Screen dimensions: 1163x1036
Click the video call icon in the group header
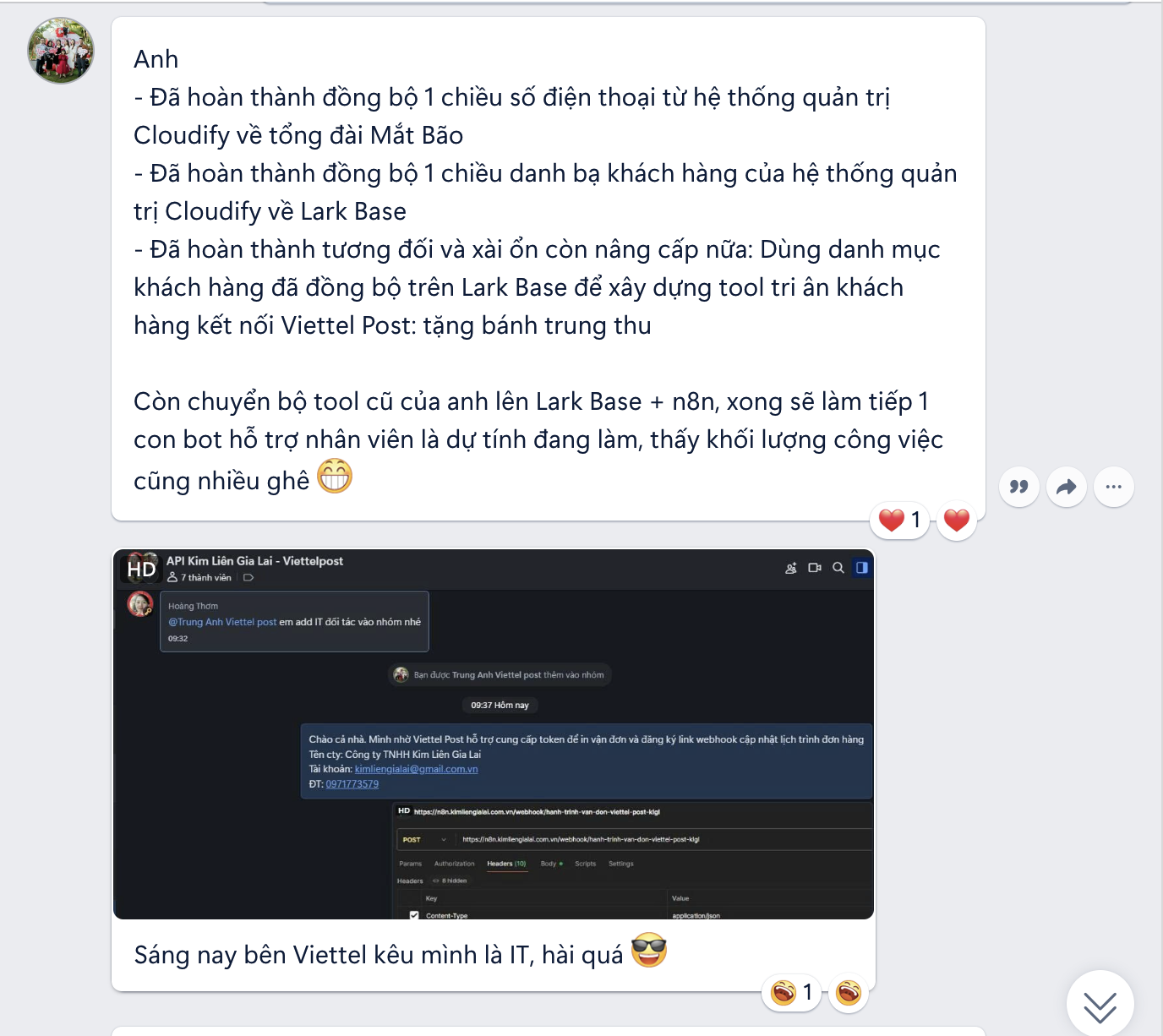pos(815,568)
